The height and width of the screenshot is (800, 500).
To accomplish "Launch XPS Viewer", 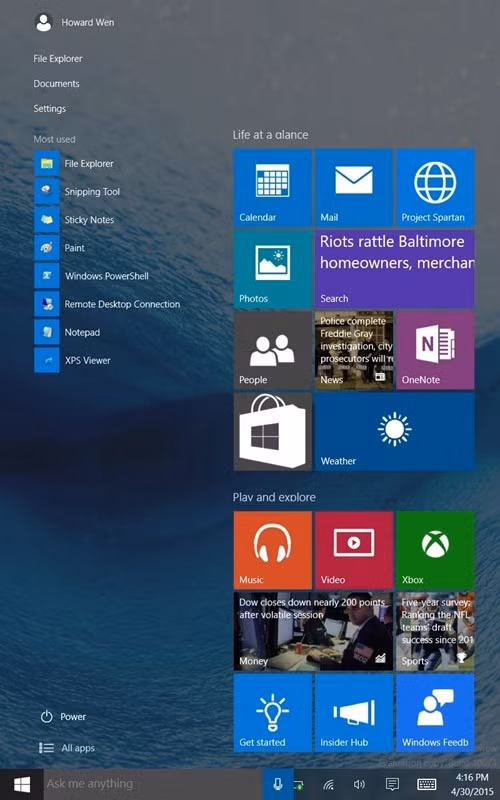I will [x=72, y=360].
